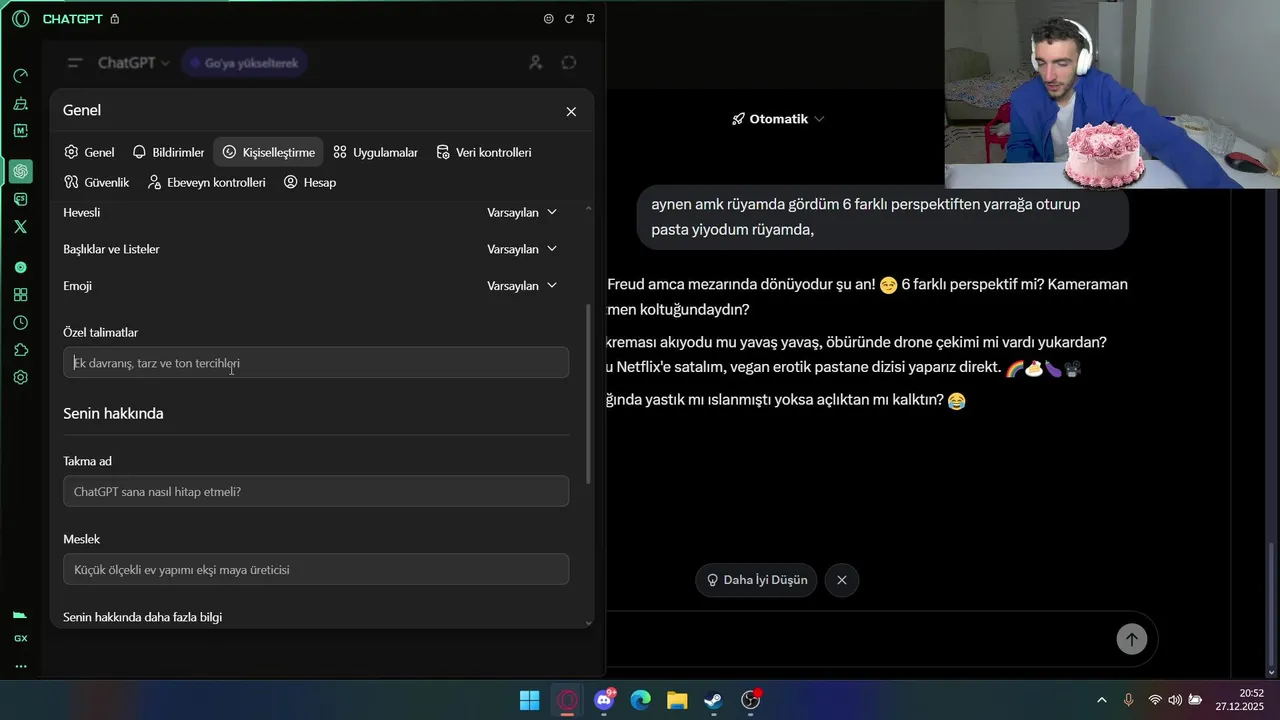Click the Wi-Fi network tray icon
Image resolution: width=1280 pixels, height=720 pixels.
(x=1155, y=700)
